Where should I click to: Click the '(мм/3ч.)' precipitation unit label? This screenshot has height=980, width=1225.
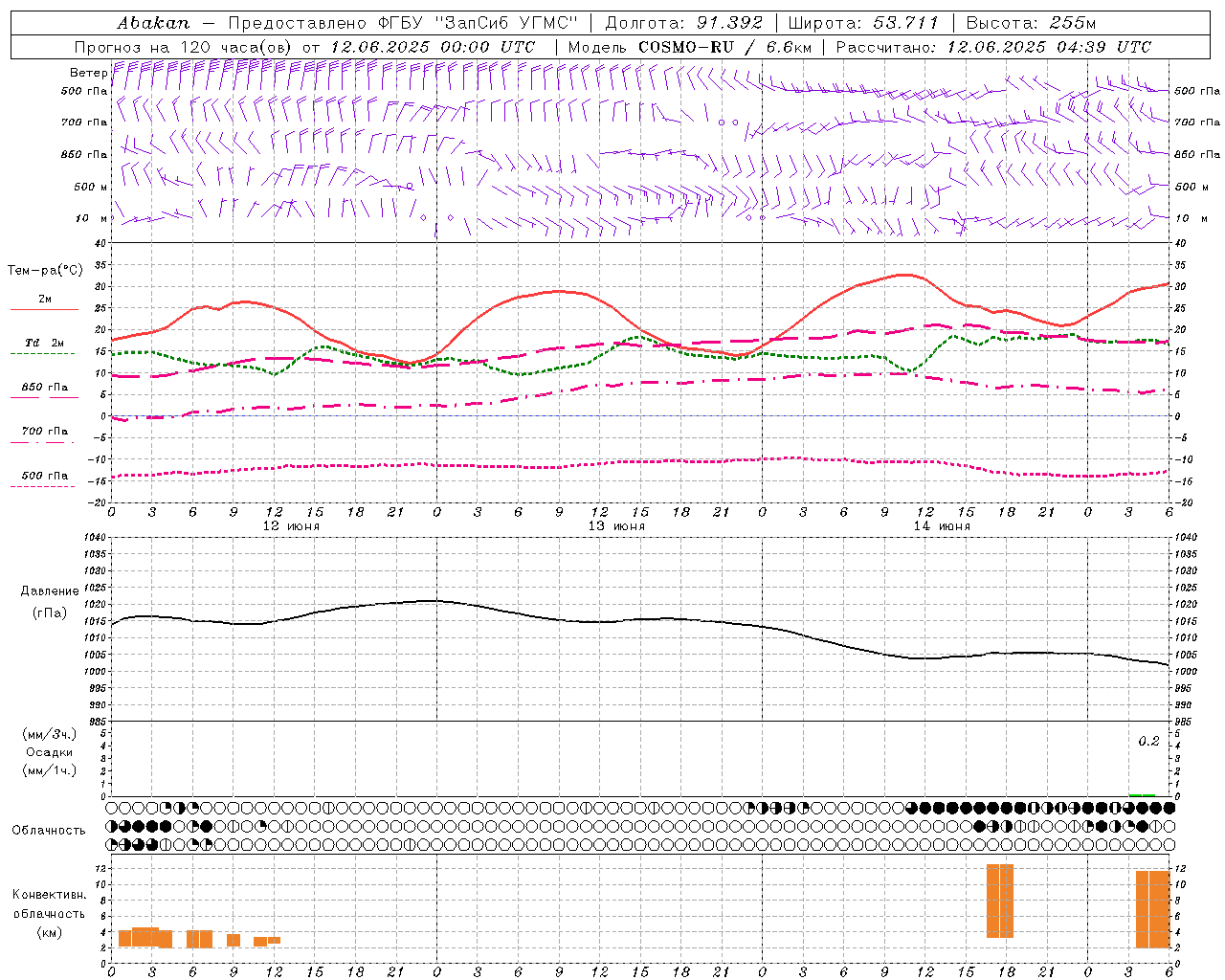tap(50, 734)
